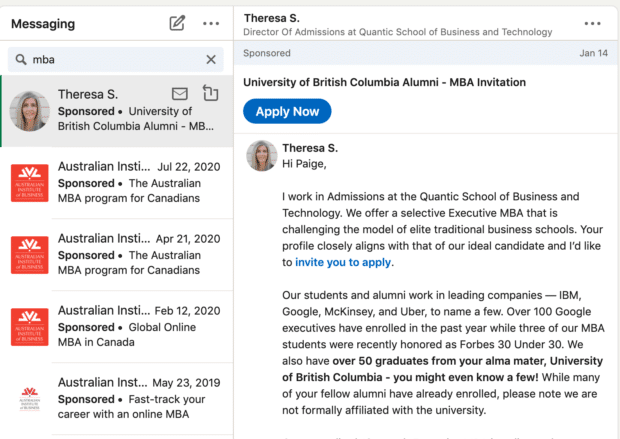Open Australian Institute message from Jul 22, 2020
The width and height of the screenshot is (620, 439).
(x=117, y=183)
